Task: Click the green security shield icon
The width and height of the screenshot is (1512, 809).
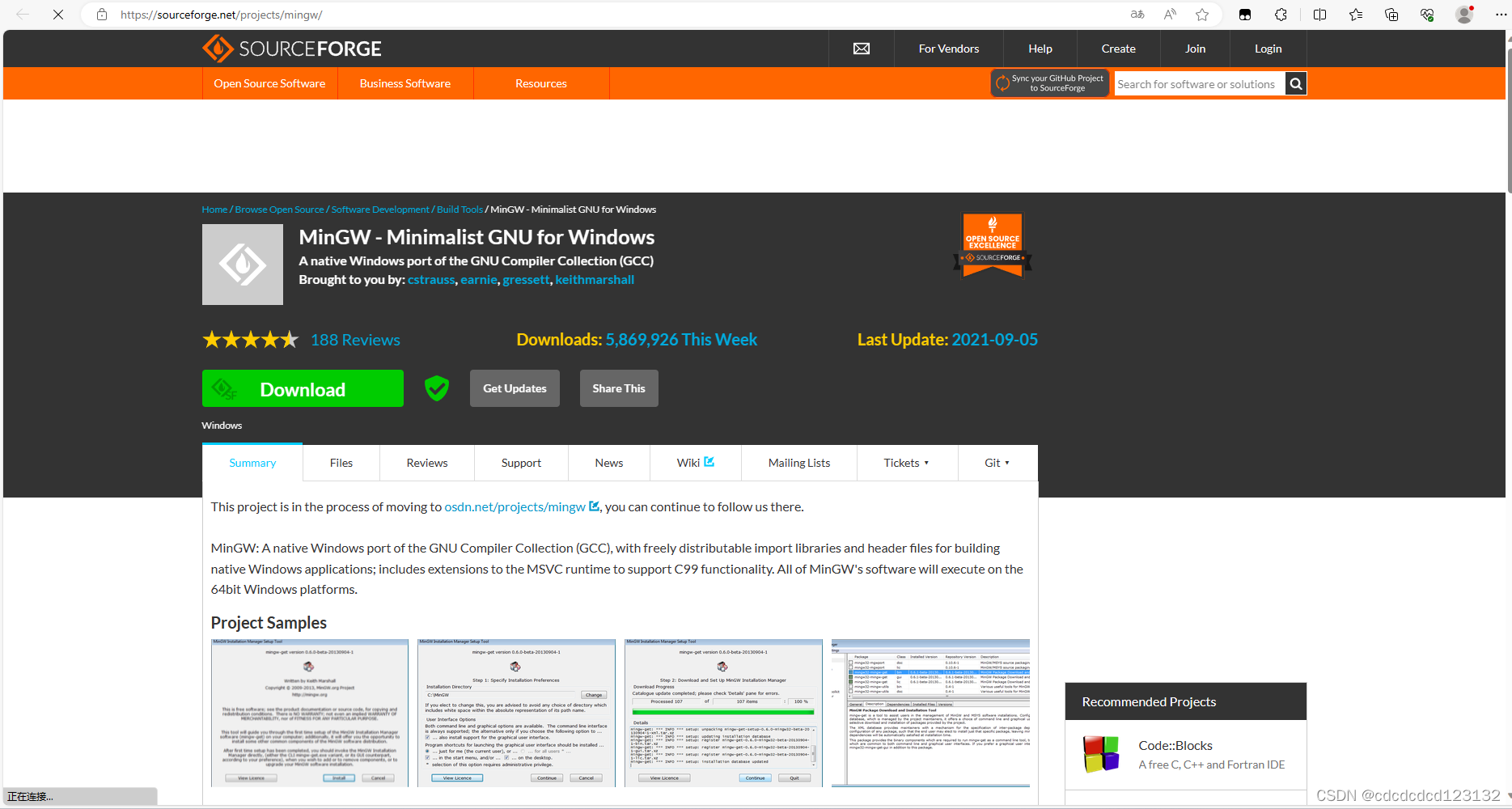Action: (x=437, y=388)
